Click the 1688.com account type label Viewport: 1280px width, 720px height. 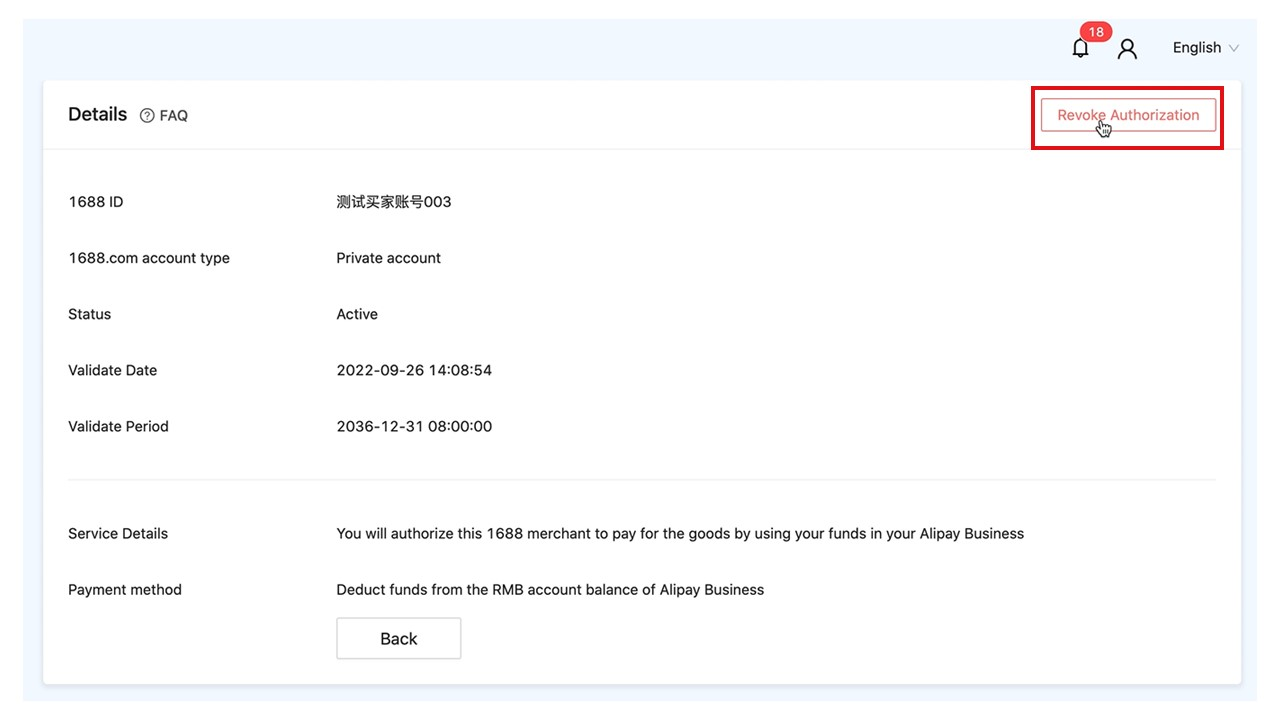[149, 258]
